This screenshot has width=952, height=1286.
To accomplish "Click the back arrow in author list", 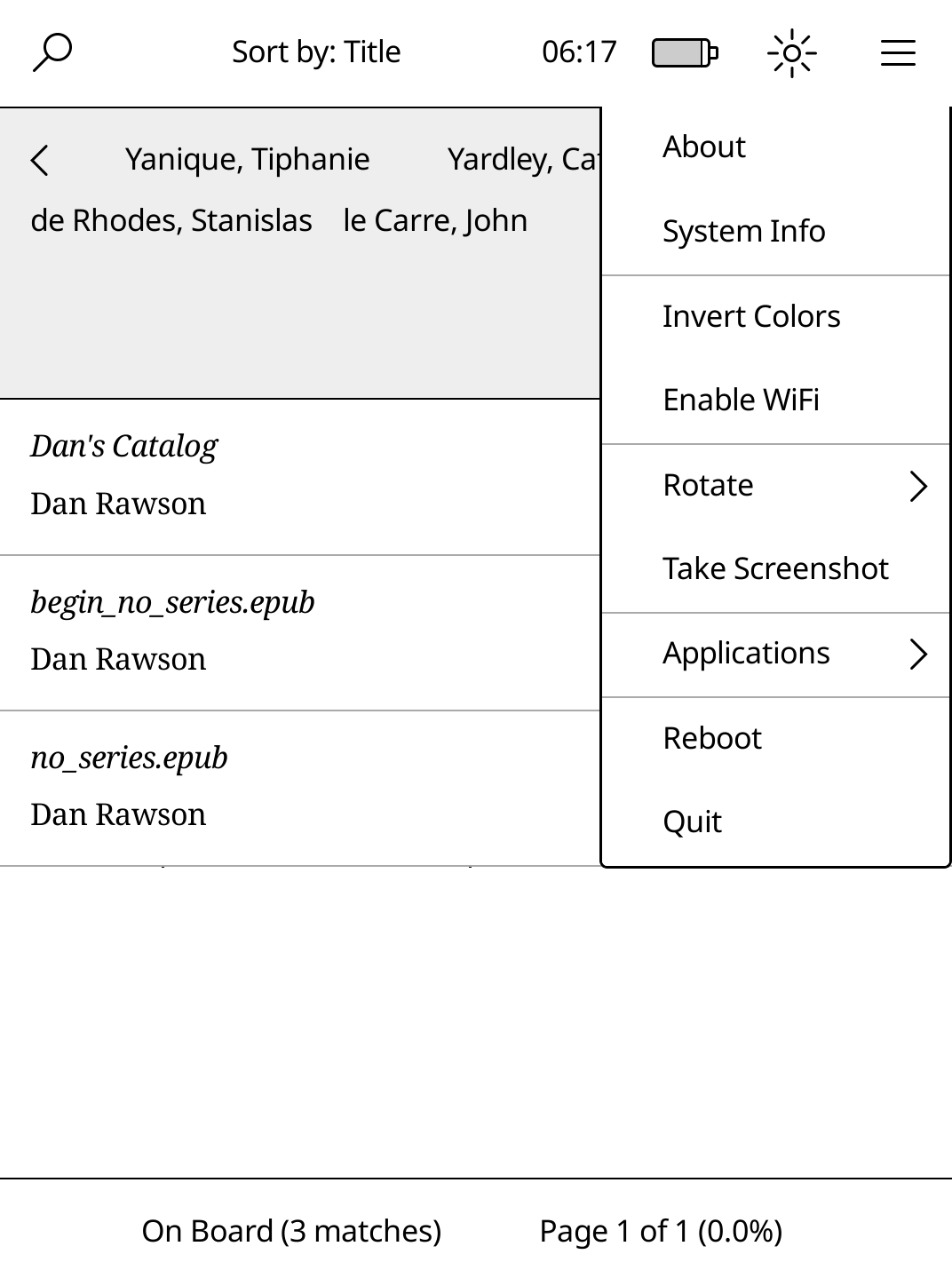I will coord(40,161).
